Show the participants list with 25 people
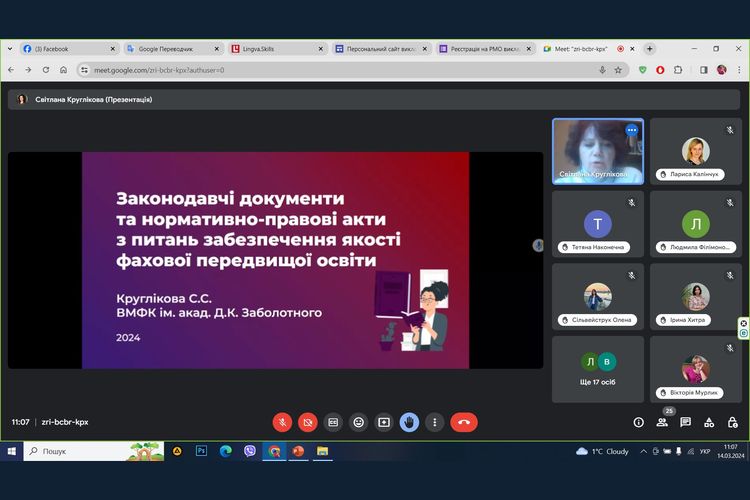This screenshot has width=750, height=500. (x=662, y=422)
